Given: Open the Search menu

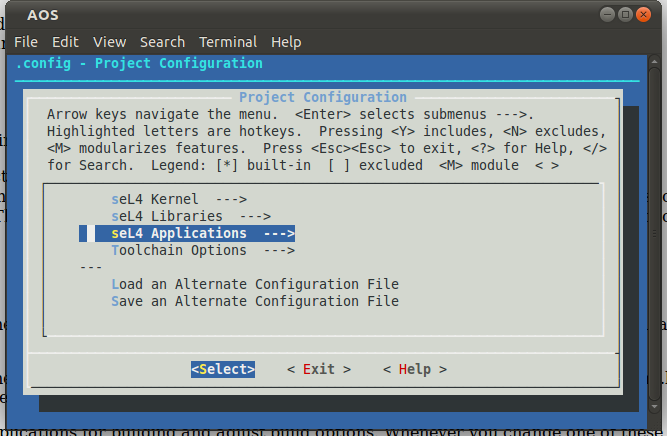Looking at the screenshot, I should 162,42.
